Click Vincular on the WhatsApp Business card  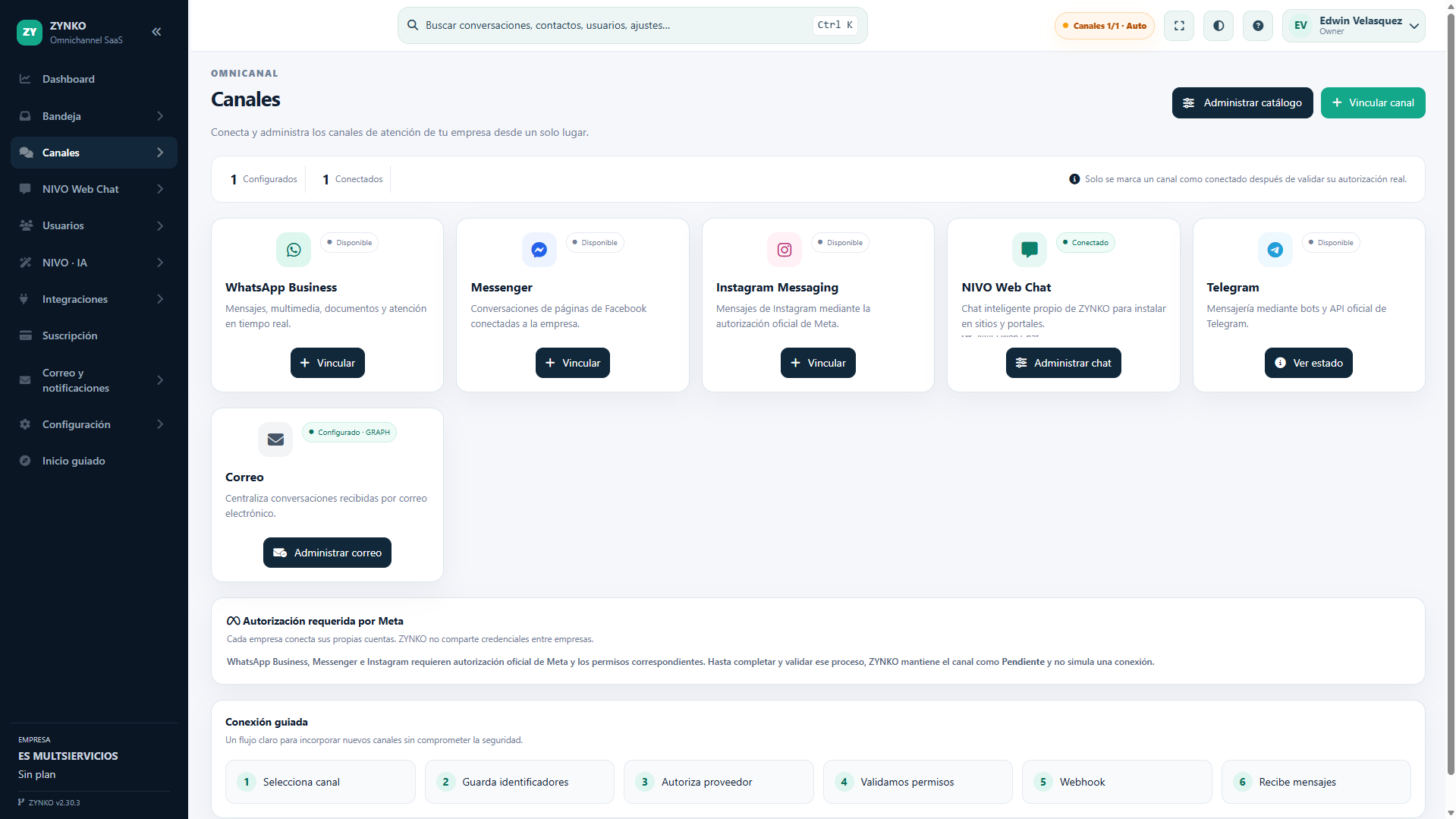[x=328, y=363]
